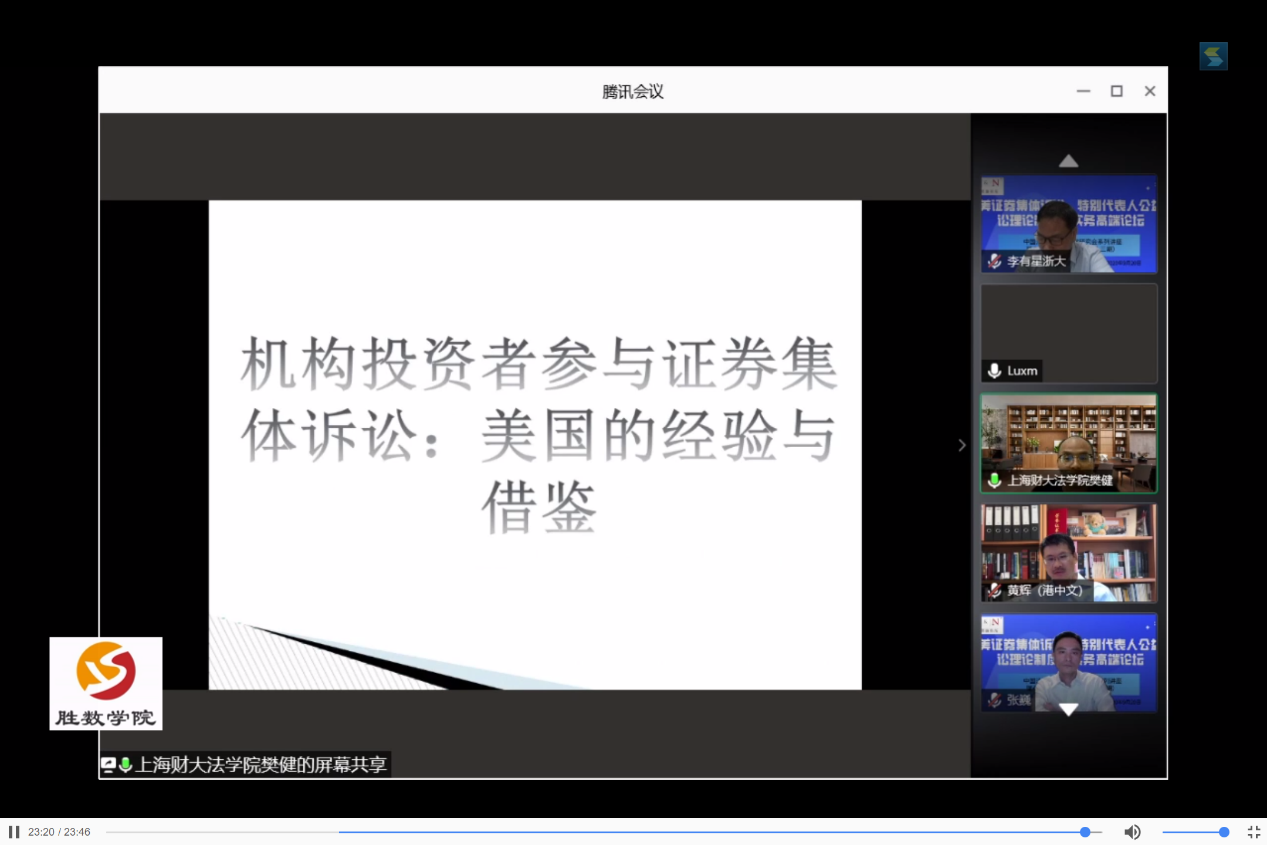Select 张巍 participant video tile
1267x845 pixels.
click(1068, 662)
